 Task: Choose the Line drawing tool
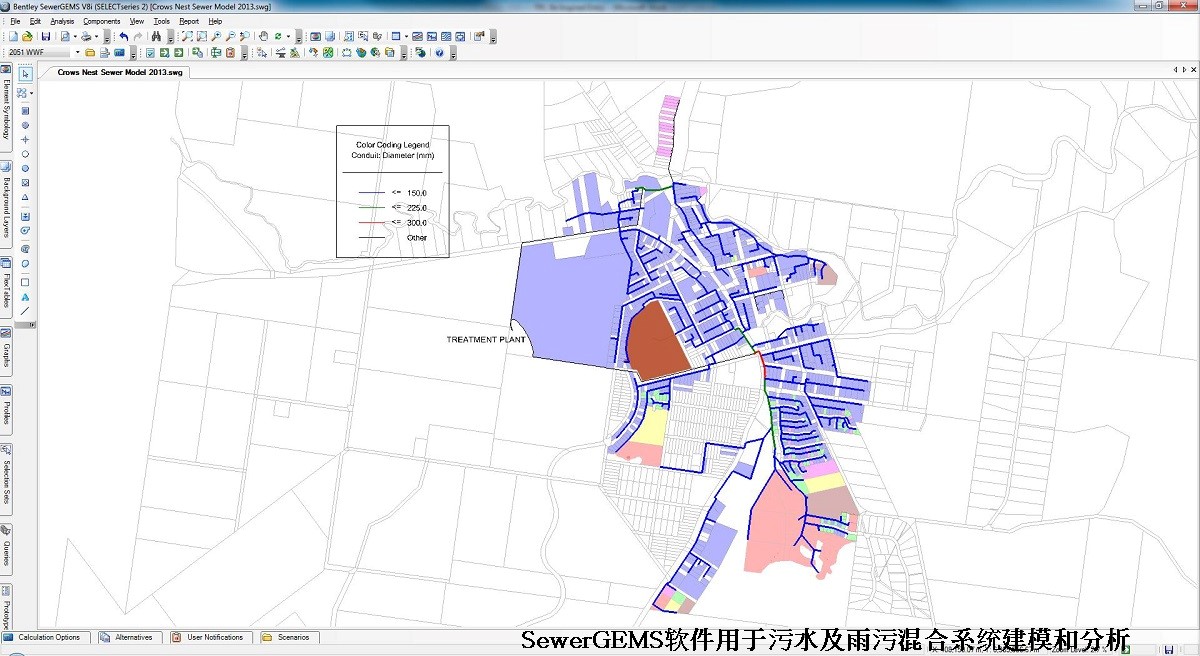click(x=25, y=311)
